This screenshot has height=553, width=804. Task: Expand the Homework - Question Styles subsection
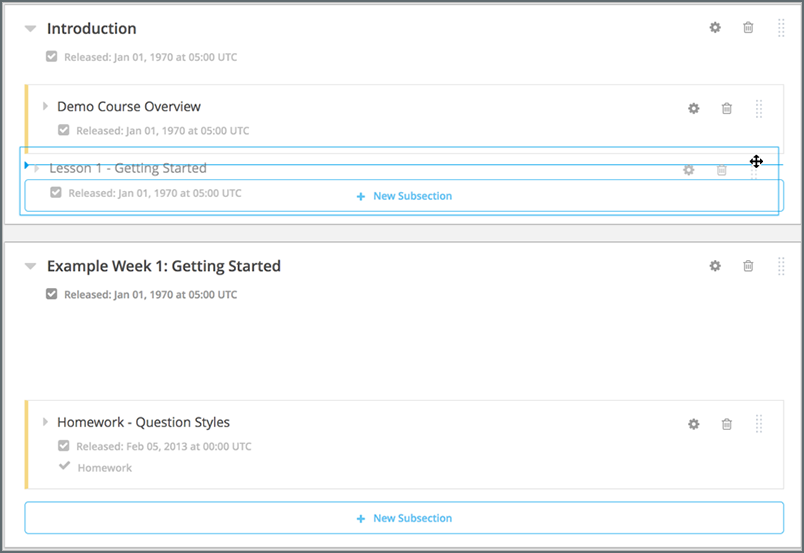(45, 422)
